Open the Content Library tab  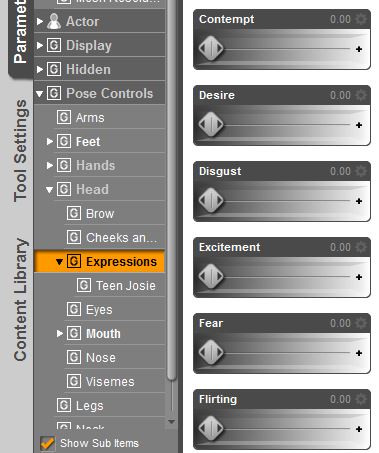tap(20, 299)
